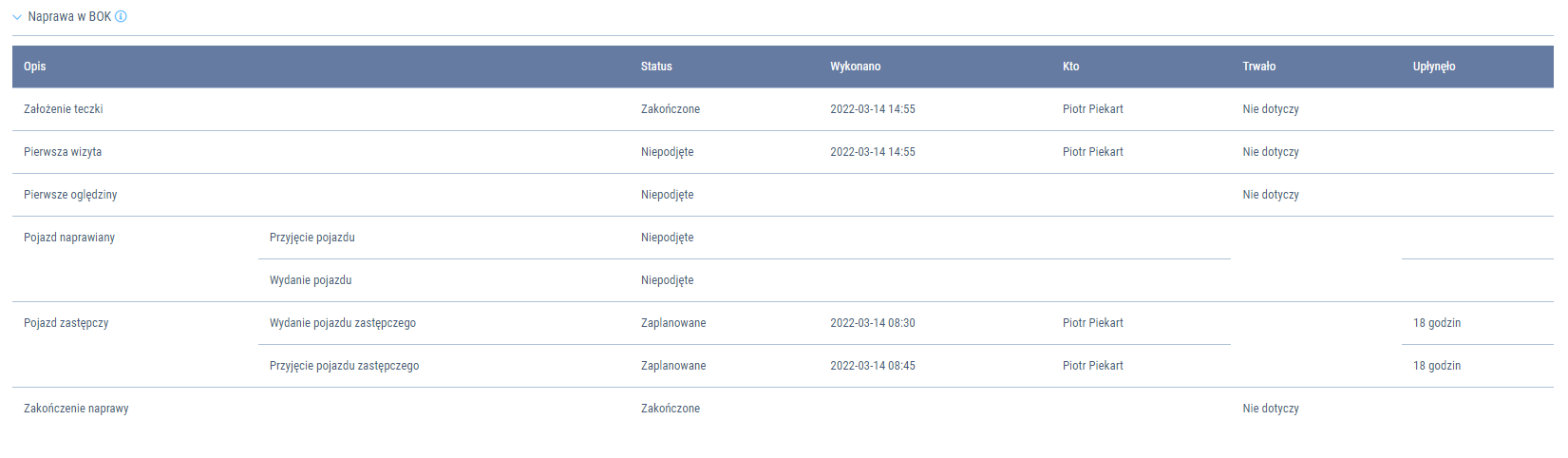Click the Zakończone status of Założenie teczki

pos(670,109)
